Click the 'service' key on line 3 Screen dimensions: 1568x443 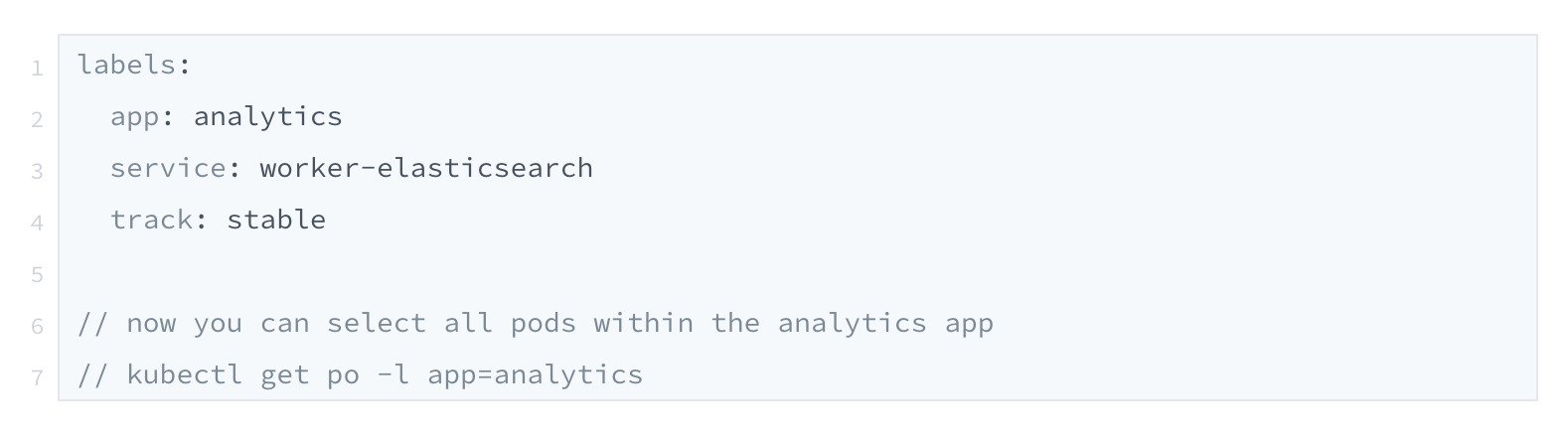pos(168,168)
